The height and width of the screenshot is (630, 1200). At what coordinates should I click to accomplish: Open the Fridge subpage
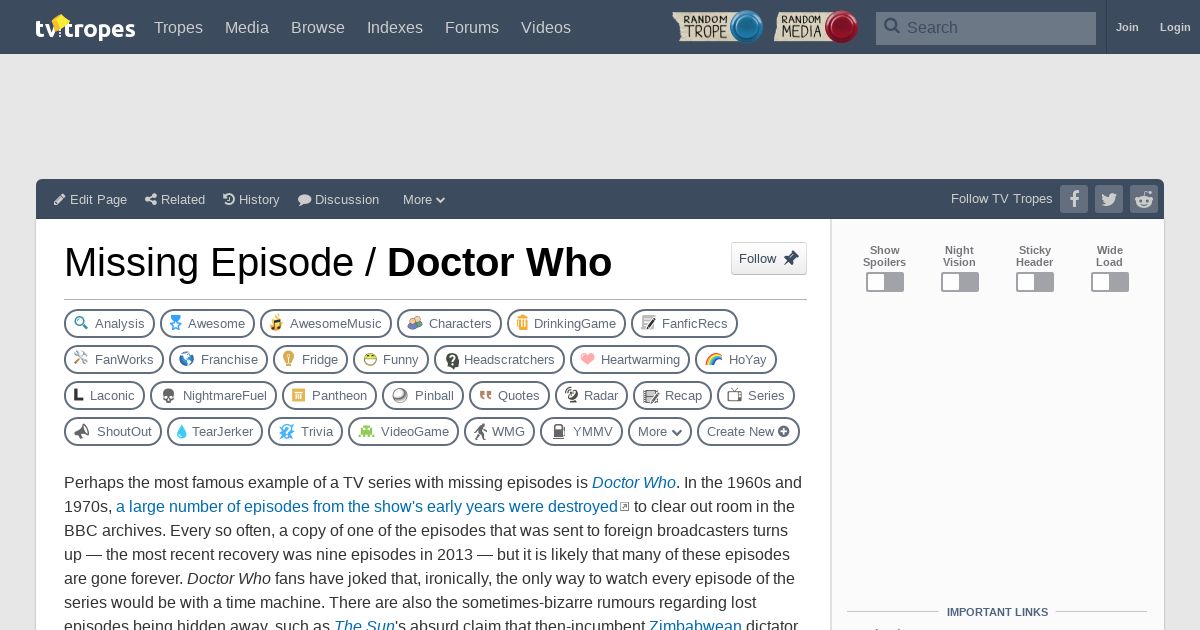tap(310, 360)
